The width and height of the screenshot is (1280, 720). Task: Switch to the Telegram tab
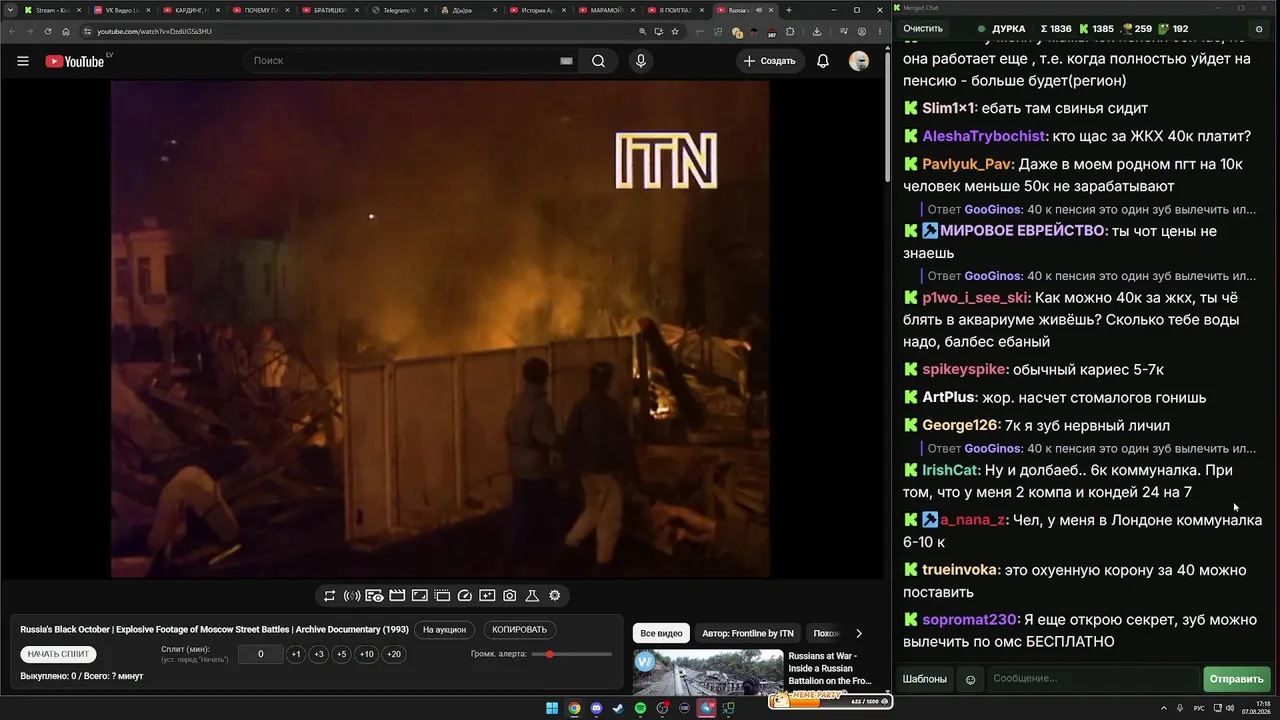click(x=400, y=10)
